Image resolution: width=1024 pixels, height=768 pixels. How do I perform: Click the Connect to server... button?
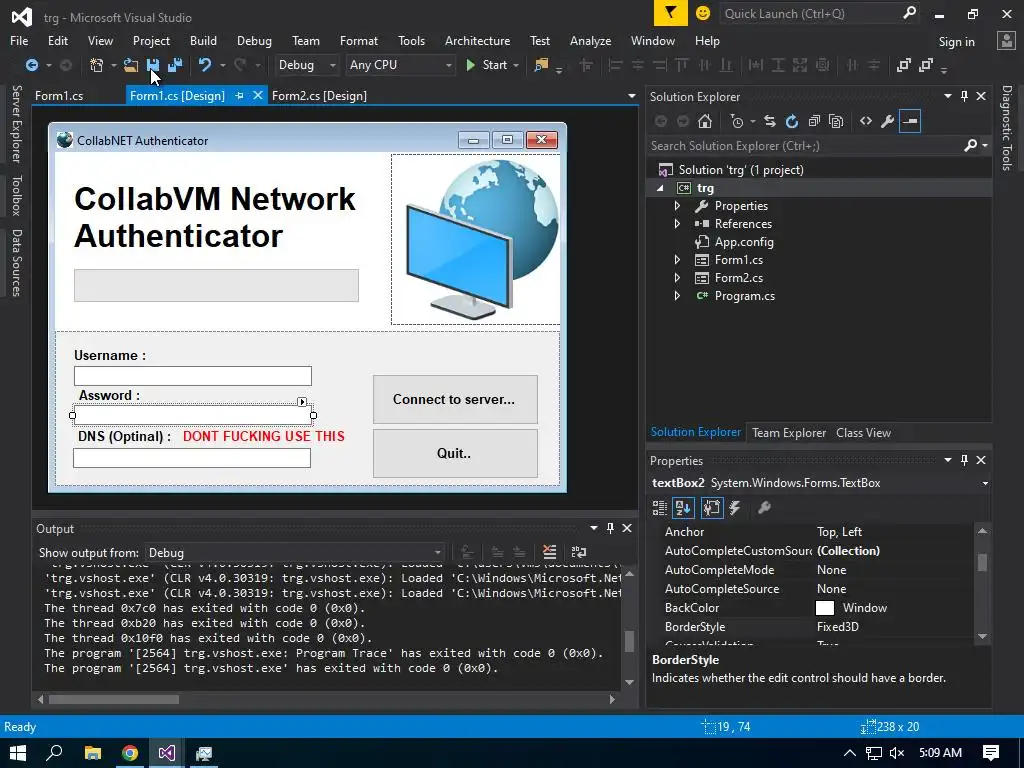click(x=455, y=399)
